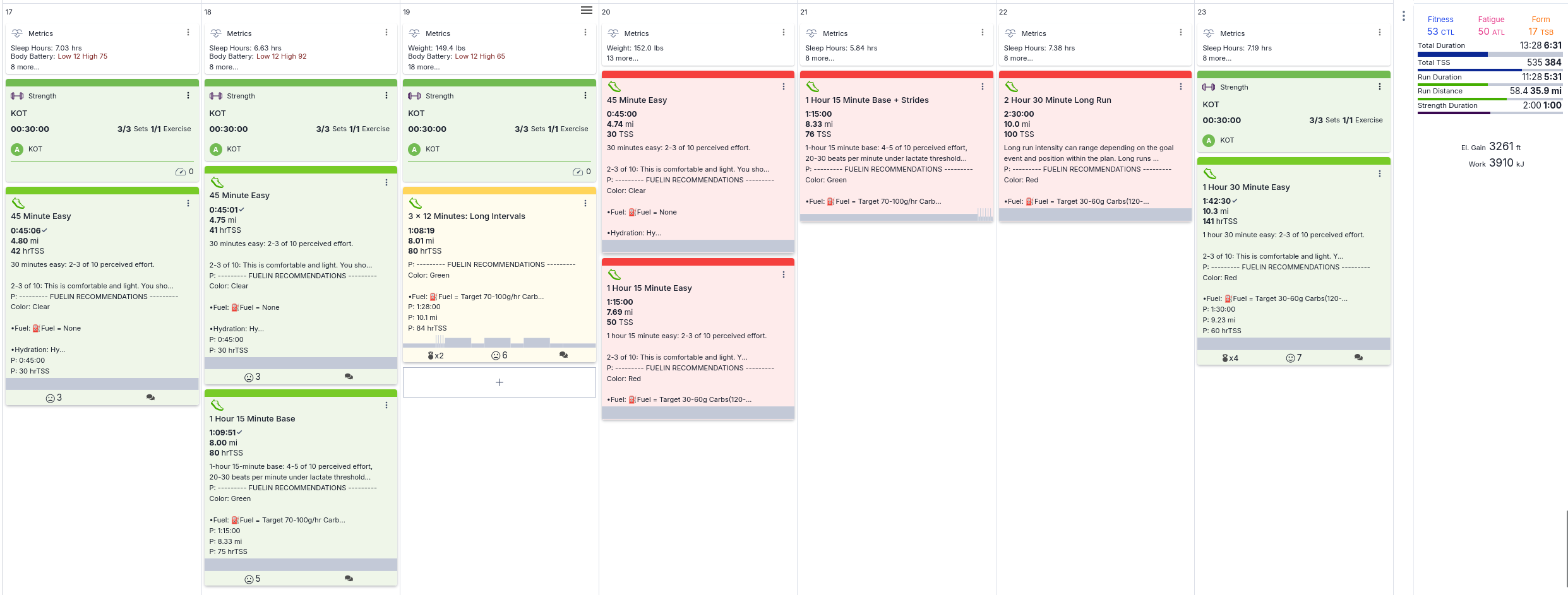Open the day 22 Metrics three-dot menu

pos(1180,33)
